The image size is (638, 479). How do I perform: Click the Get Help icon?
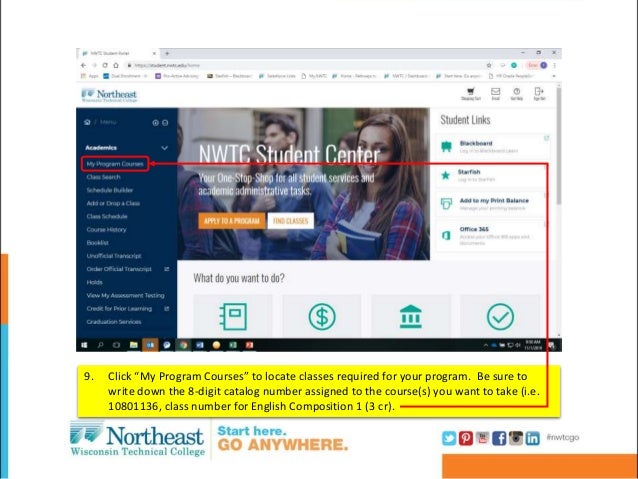click(x=516, y=91)
